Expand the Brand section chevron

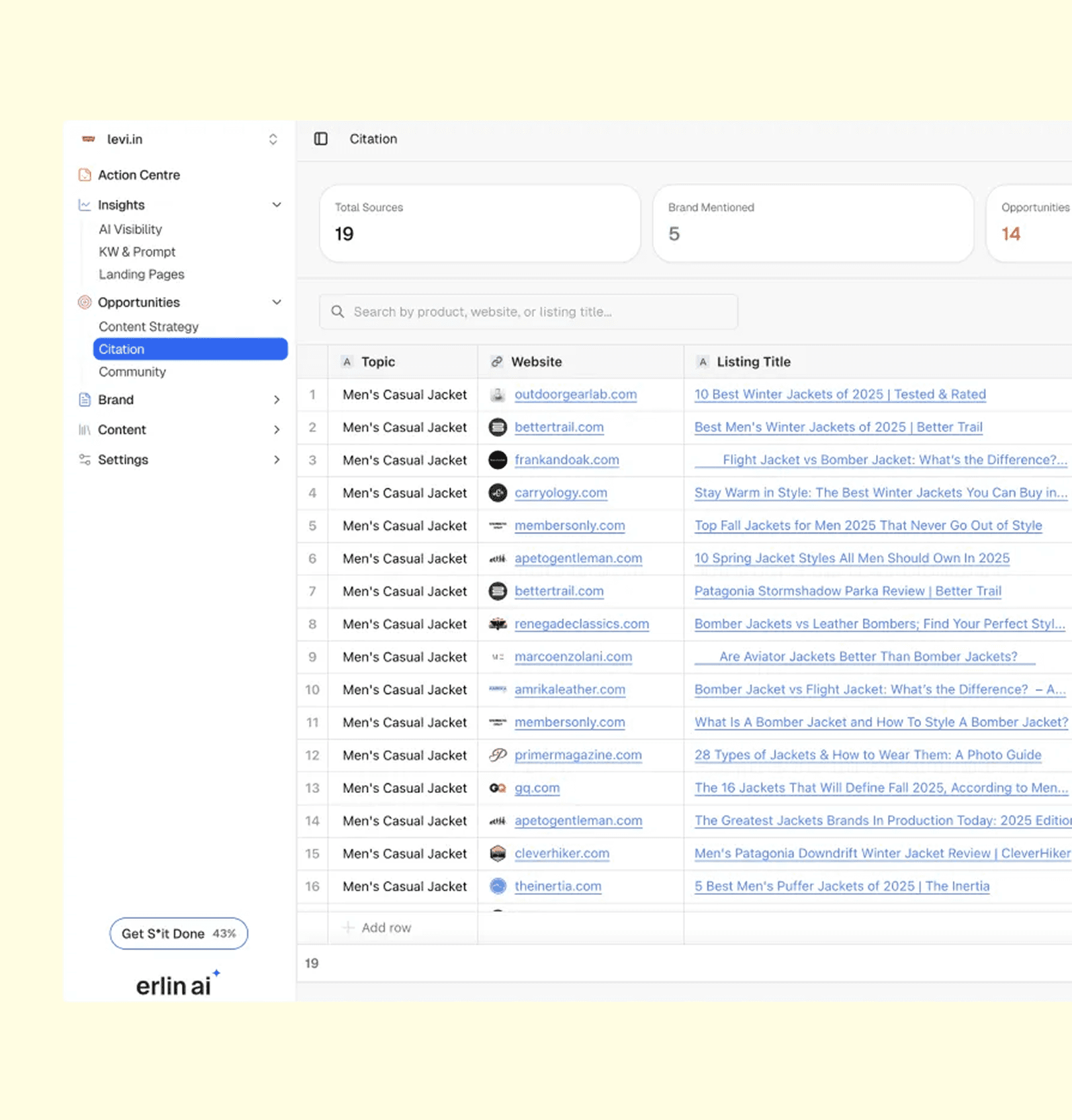point(277,400)
